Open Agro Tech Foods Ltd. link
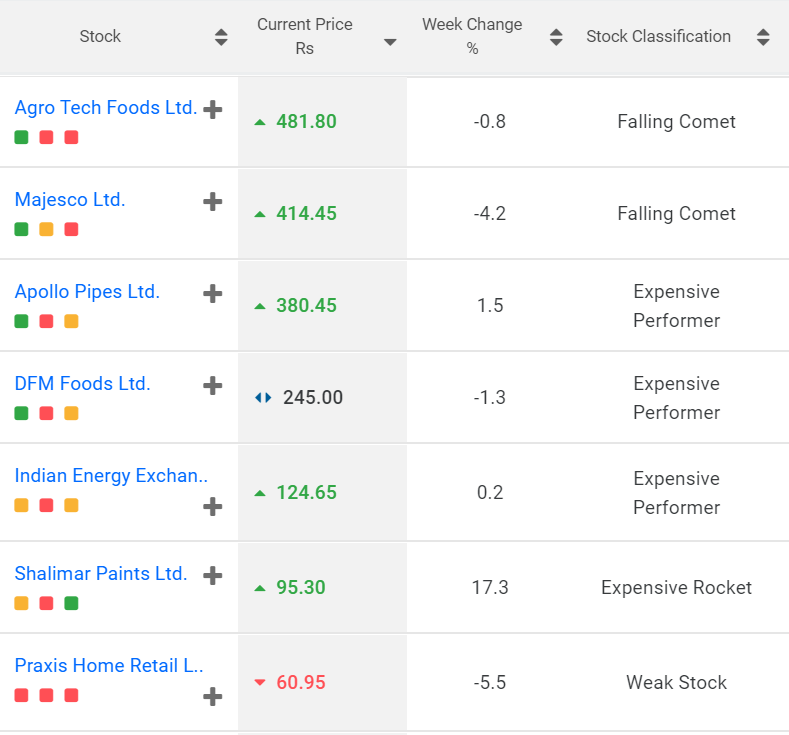Screen dimensions: 789x735 pos(105,108)
